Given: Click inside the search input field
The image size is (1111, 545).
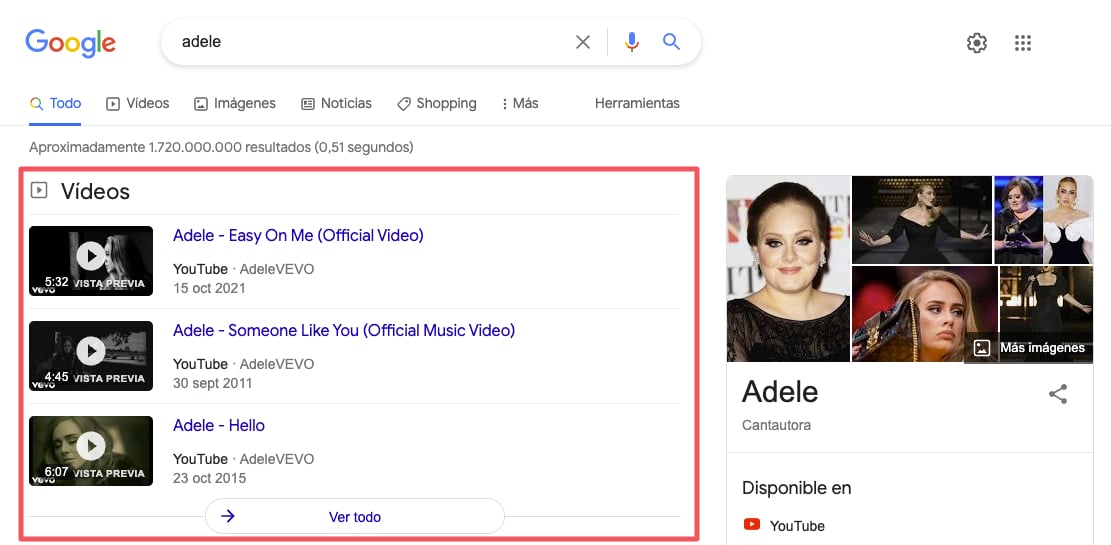Looking at the screenshot, I should 370,42.
